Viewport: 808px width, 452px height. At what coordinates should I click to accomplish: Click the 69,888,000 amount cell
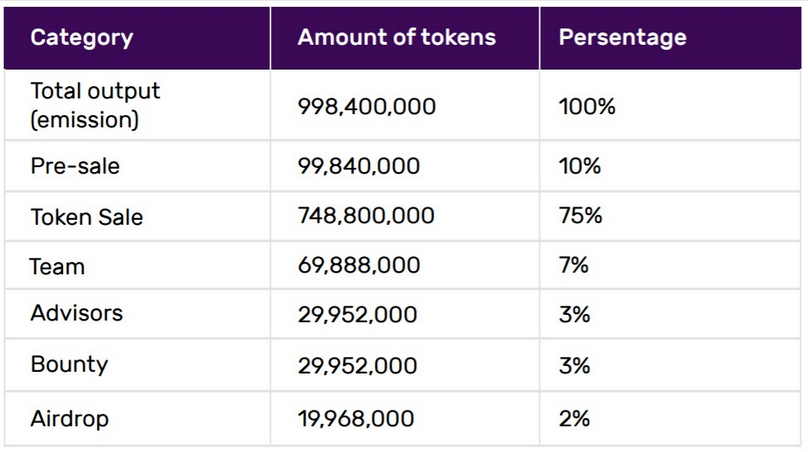click(359, 267)
